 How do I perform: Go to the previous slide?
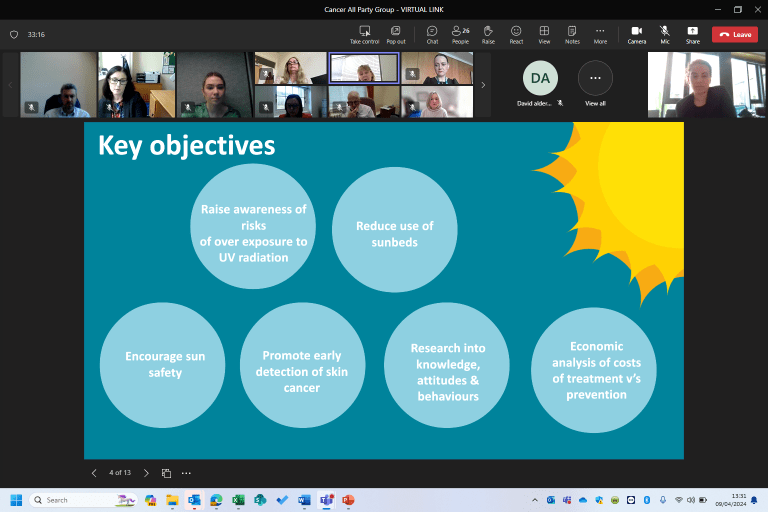point(94,473)
